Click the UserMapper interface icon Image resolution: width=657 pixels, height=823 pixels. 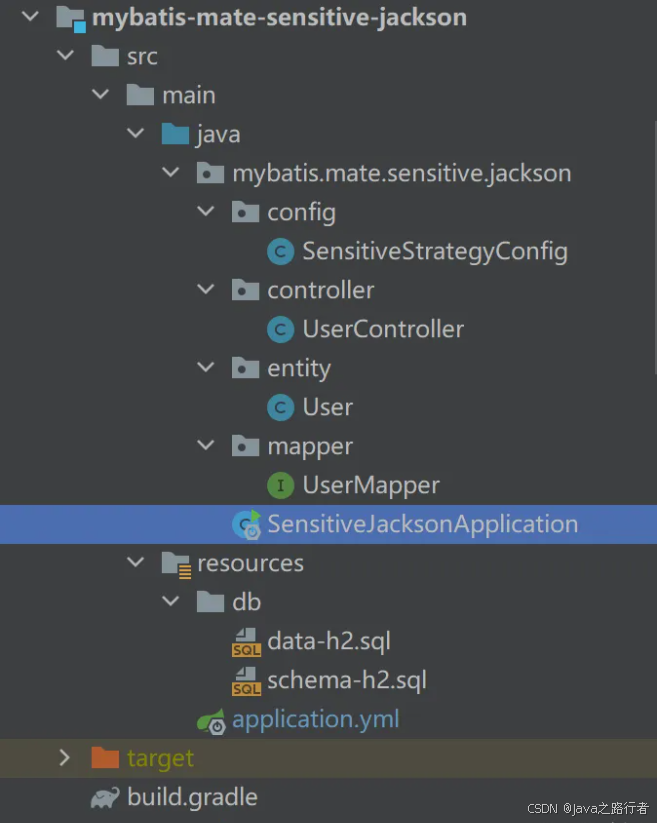pyautogui.click(x=281, y=486)
